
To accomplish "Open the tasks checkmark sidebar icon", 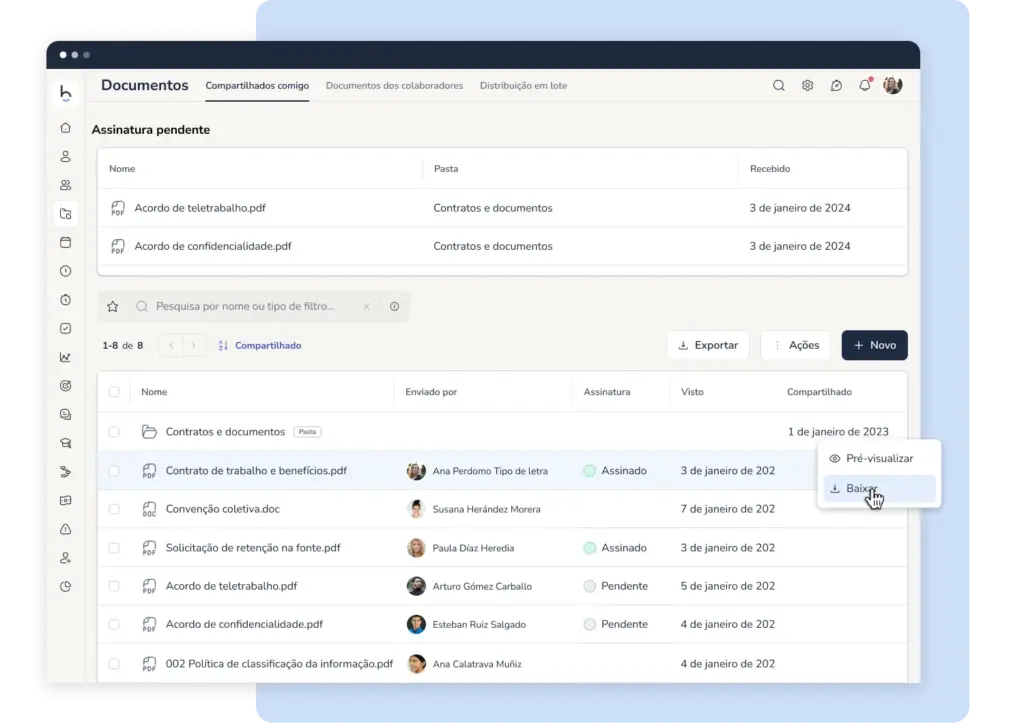I will coord(65,328).
